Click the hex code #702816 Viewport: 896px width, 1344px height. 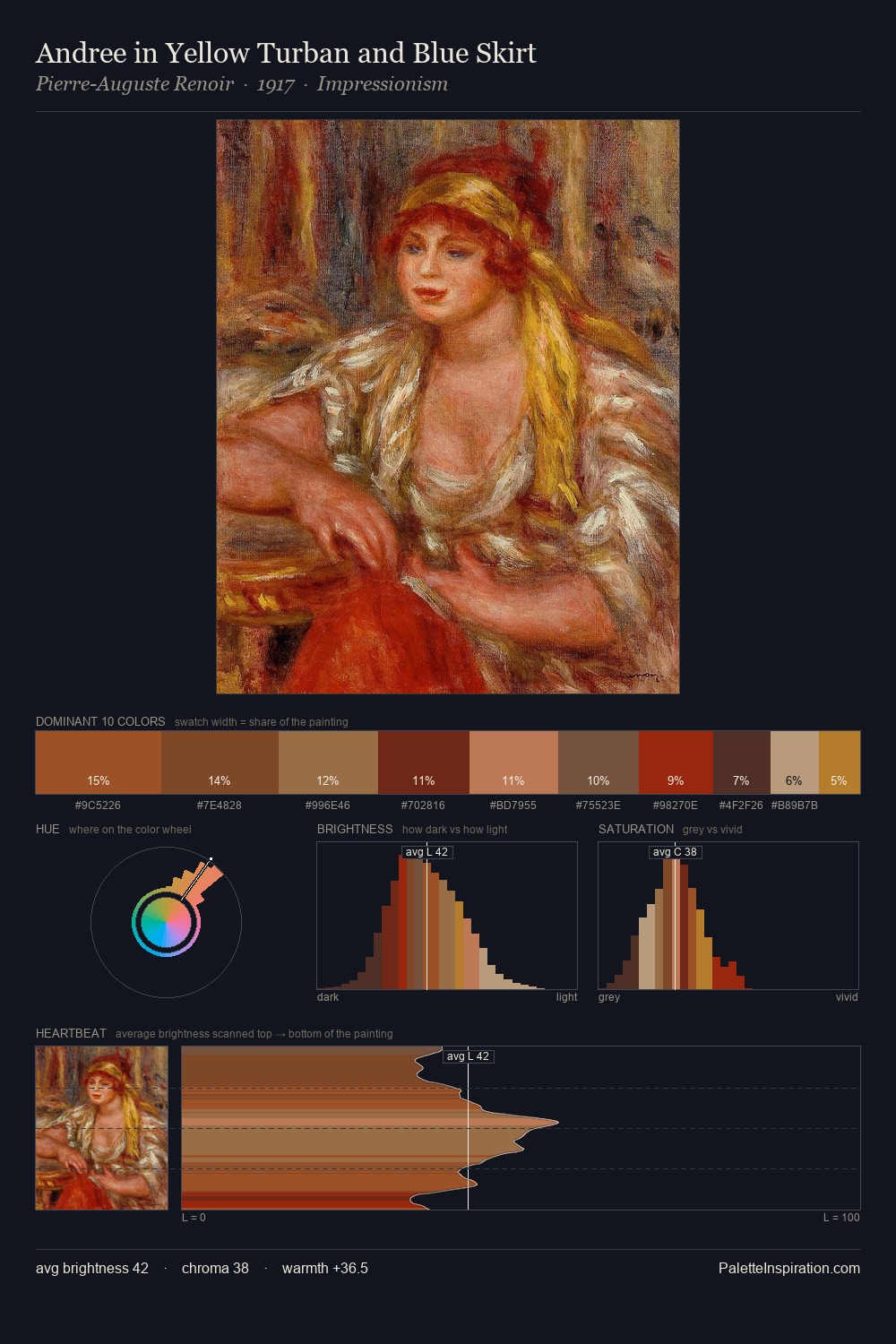423,806
